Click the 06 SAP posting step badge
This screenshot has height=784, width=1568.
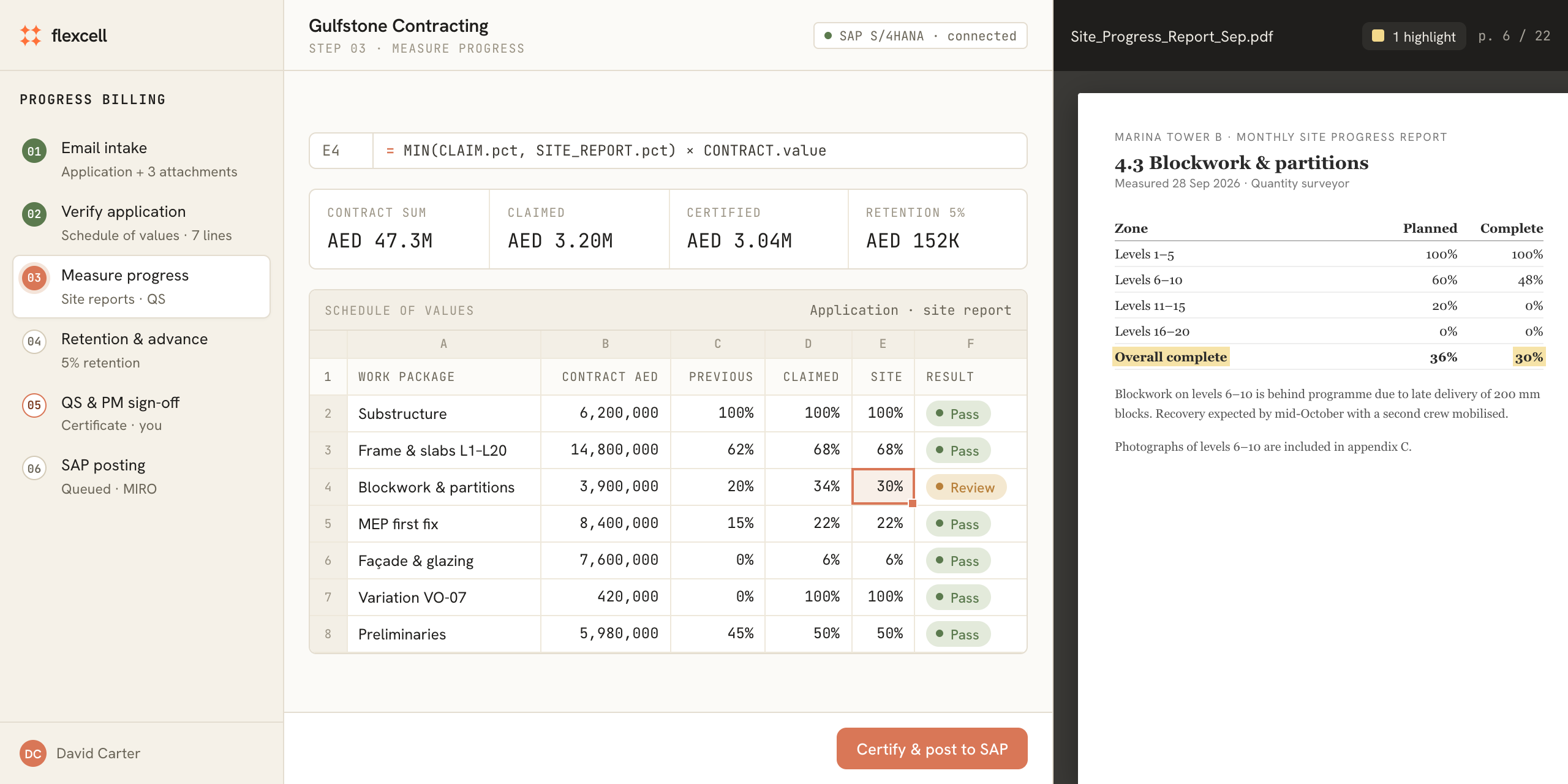(34, 469)
